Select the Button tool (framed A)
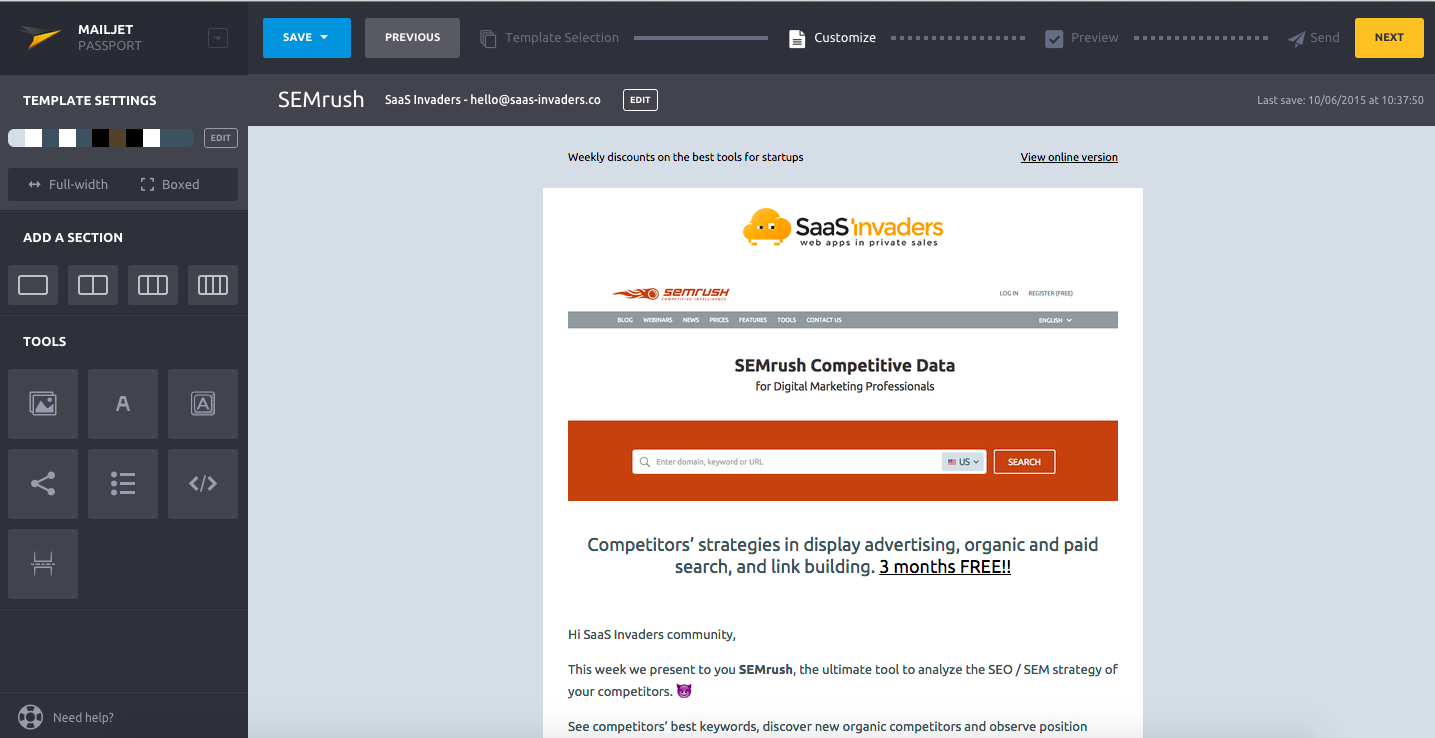 coord(203,404)
